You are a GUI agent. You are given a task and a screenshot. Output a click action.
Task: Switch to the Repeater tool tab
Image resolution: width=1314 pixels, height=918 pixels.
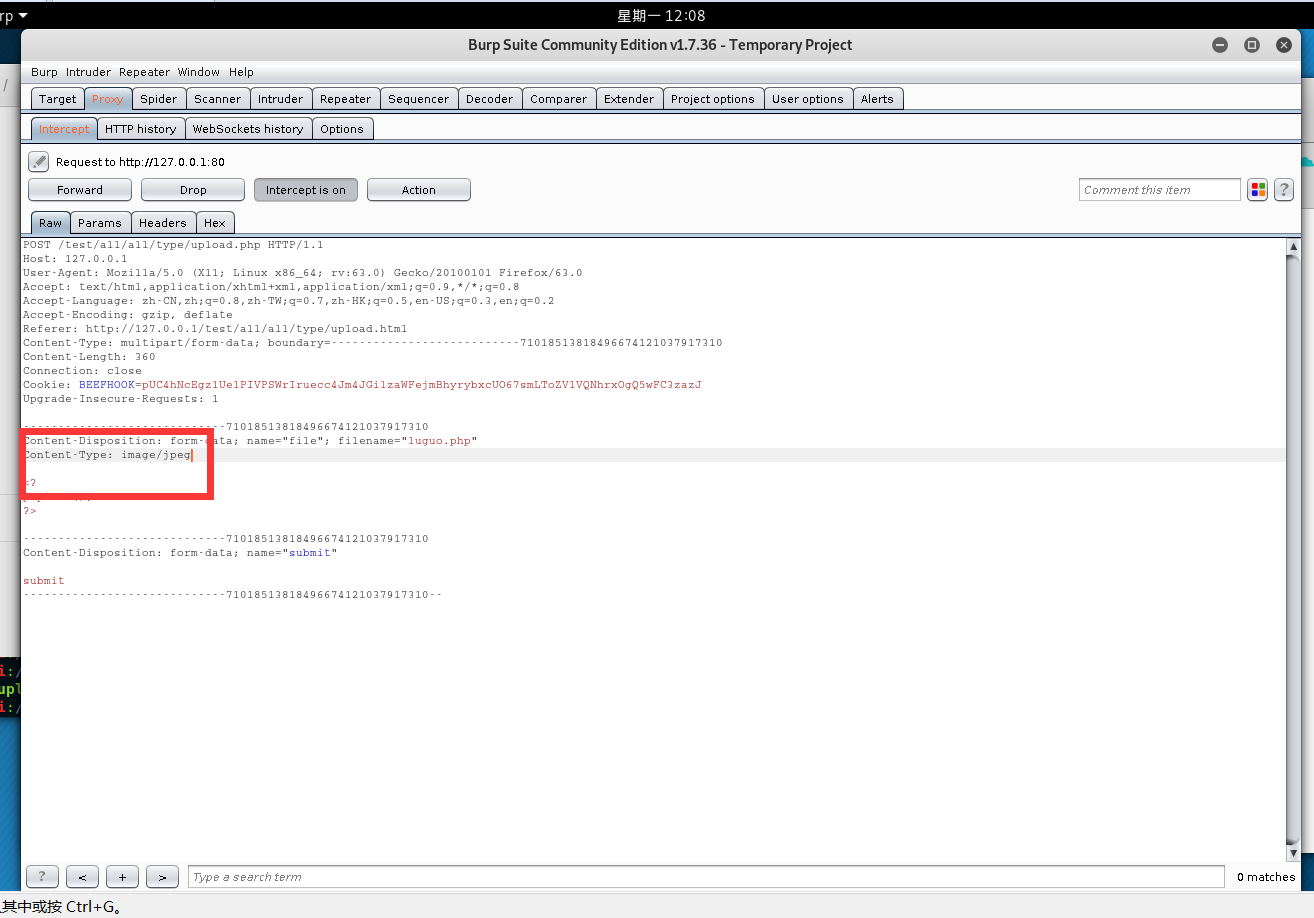(346, 99)
